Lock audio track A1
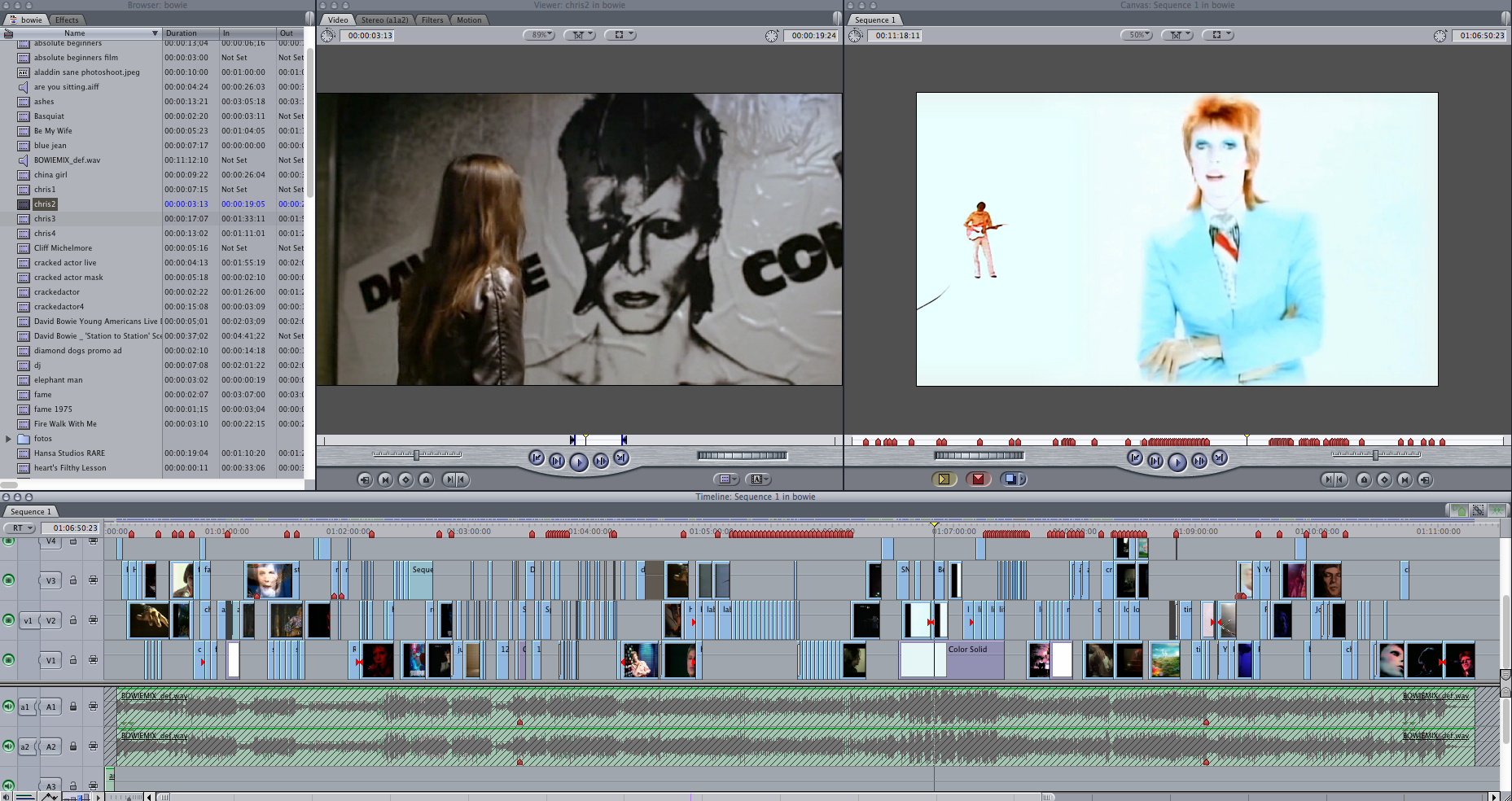 point(72,707)
